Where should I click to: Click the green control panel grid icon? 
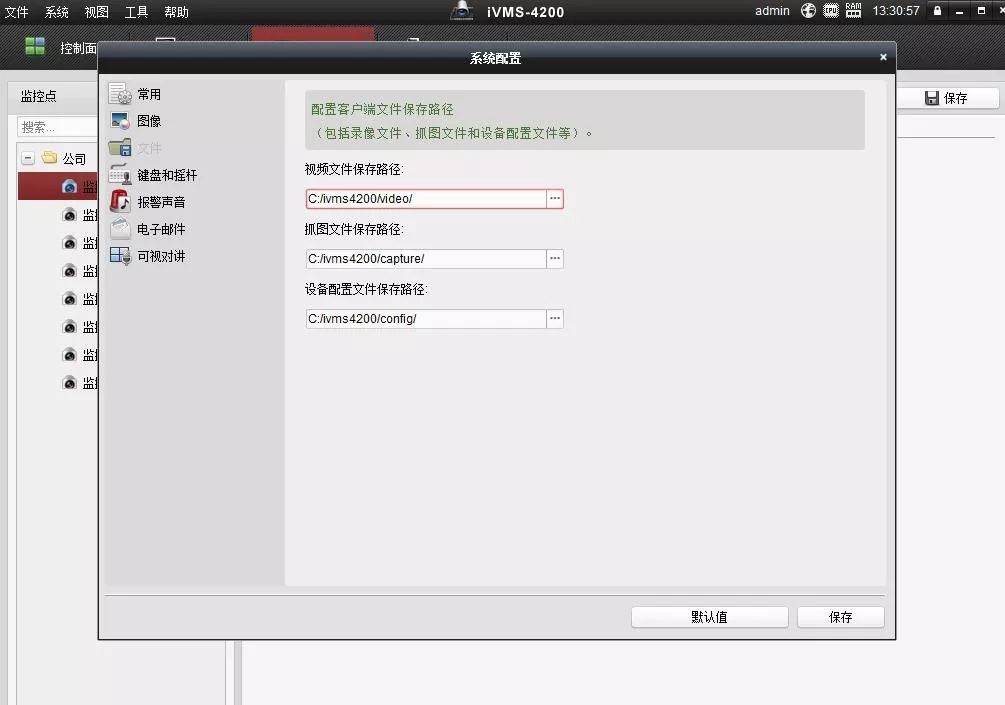coord(35,46)
